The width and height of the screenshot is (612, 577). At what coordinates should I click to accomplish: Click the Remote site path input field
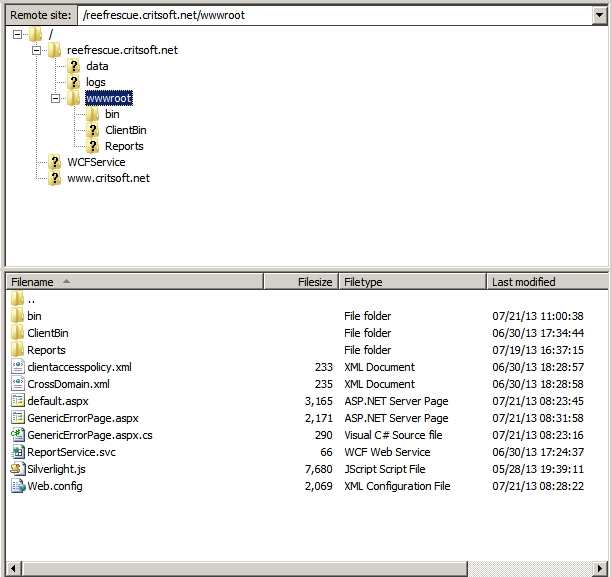[335, 16]
